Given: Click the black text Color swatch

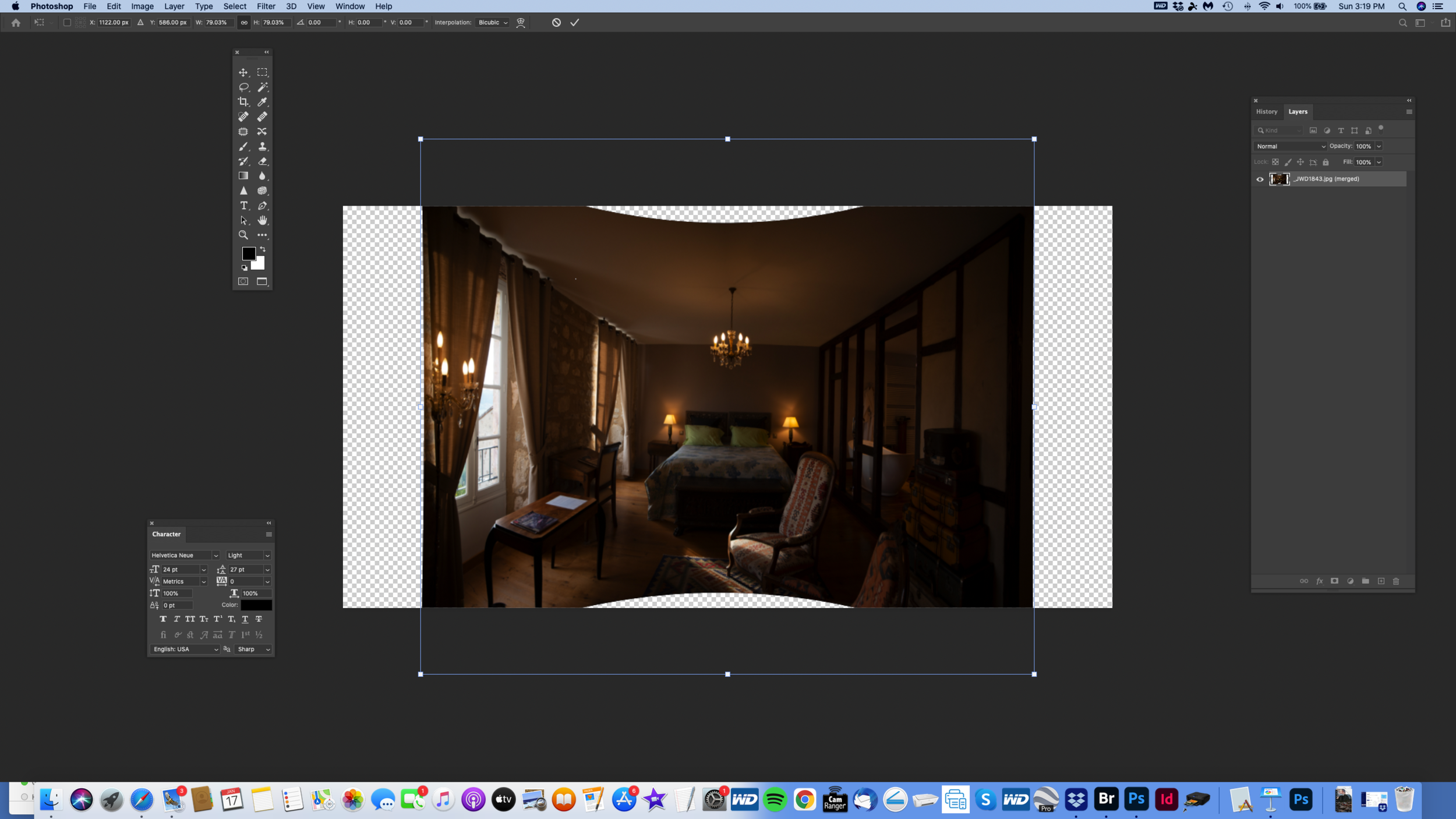Looking at the screenshot, I should click(x=256, y=605).
